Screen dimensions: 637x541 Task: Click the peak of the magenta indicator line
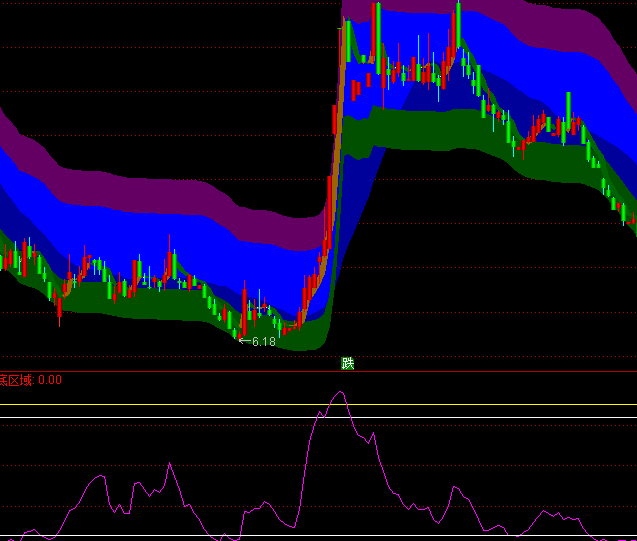pyautogui.click(x=339, y=392)
